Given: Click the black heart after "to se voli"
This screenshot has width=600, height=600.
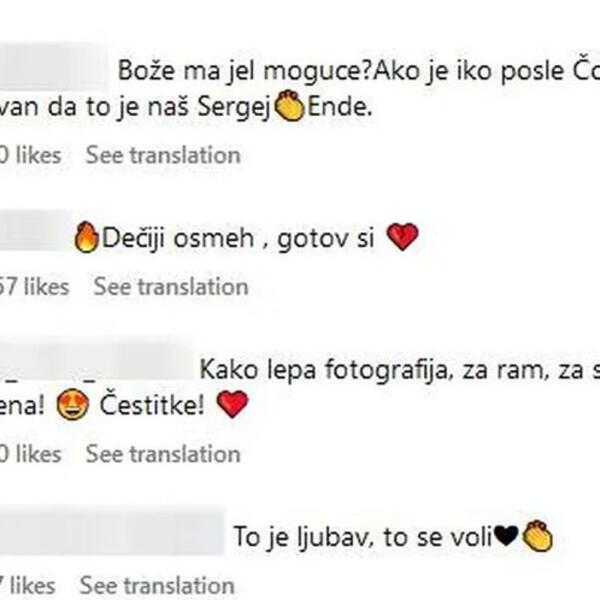Looking at the screenshot, I should (507, 537).
